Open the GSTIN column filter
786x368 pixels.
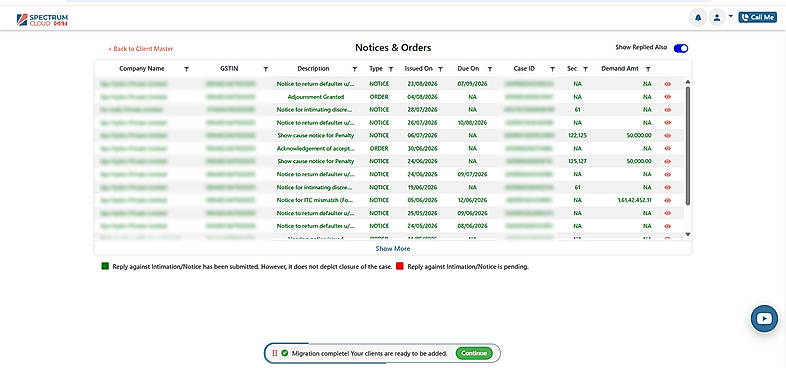266,69
